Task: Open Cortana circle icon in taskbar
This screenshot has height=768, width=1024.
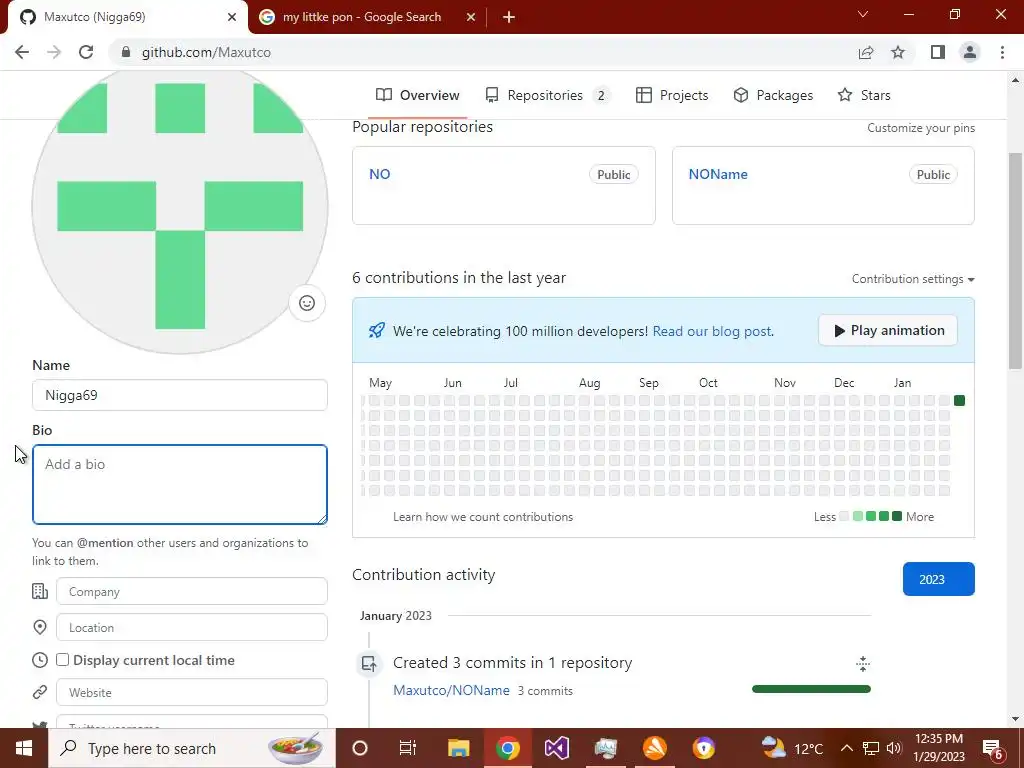Action: pos(360,748)
